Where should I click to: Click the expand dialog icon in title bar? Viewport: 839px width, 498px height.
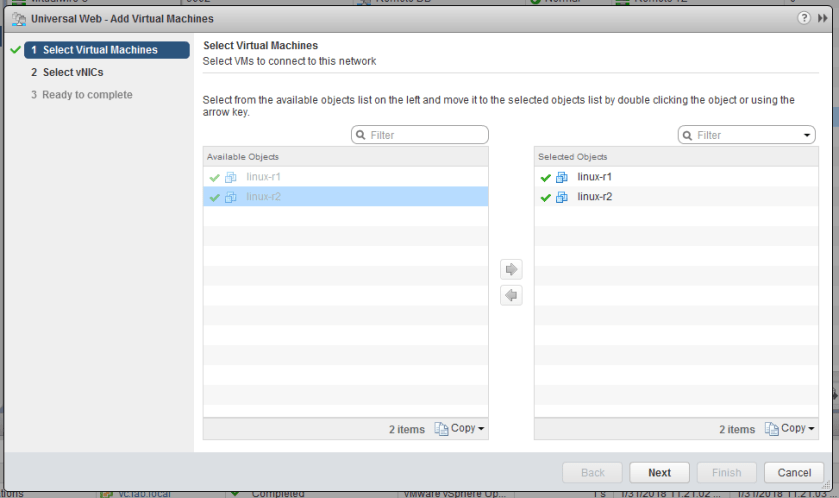click(x=824, y=19)
